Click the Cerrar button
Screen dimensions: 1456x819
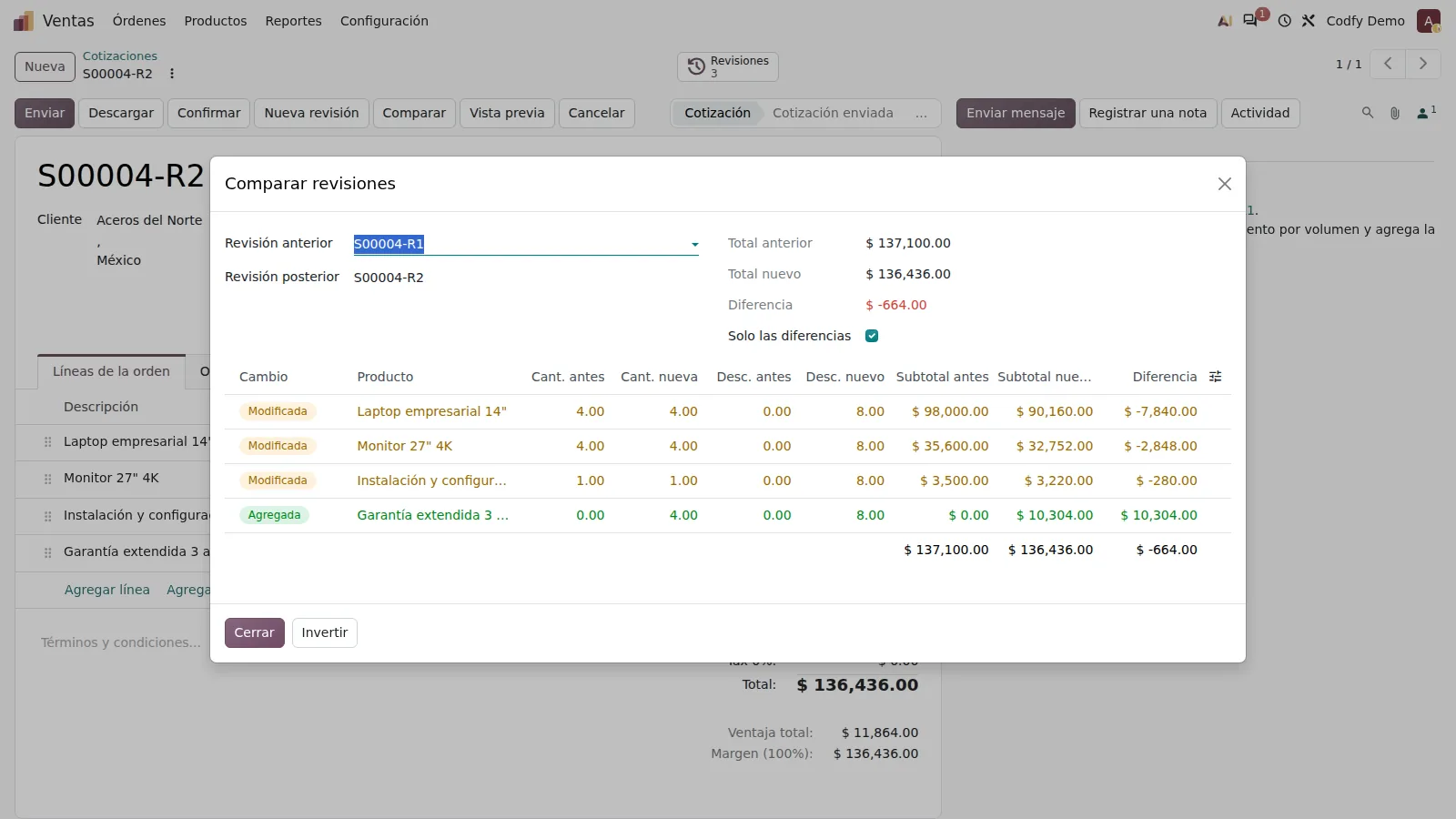255,632
